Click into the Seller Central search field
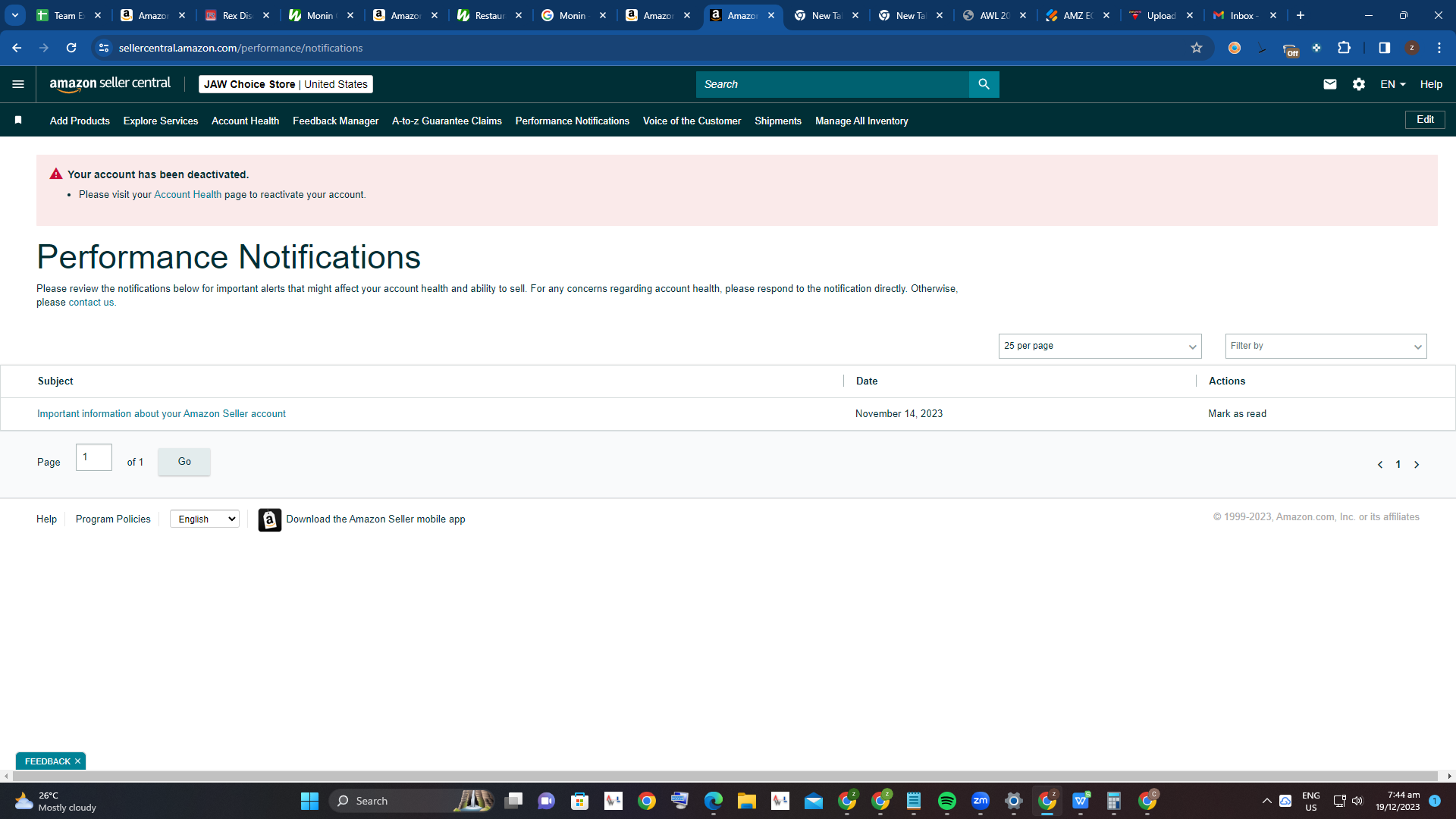Screen dimensions: 1456x819 click(x=832, y=84)
